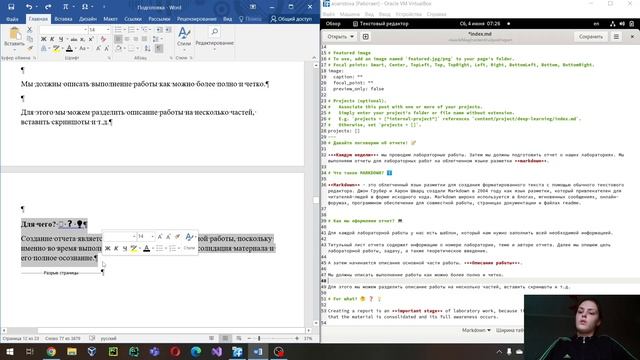640x360 pixels.
Task: Toggle superscript formatting
Action: pyautogui.click(x=91, y=39)
